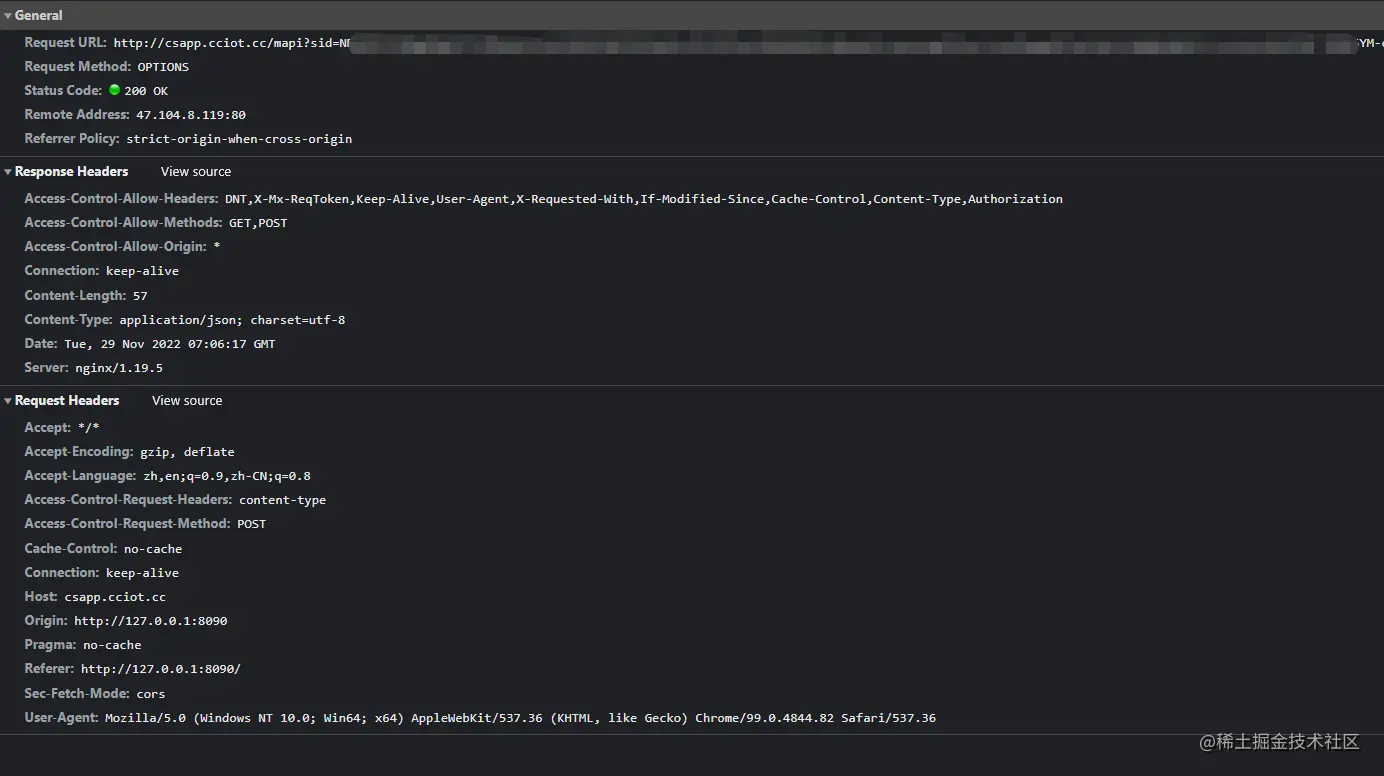Click the Status Code label

coord(63,91)
